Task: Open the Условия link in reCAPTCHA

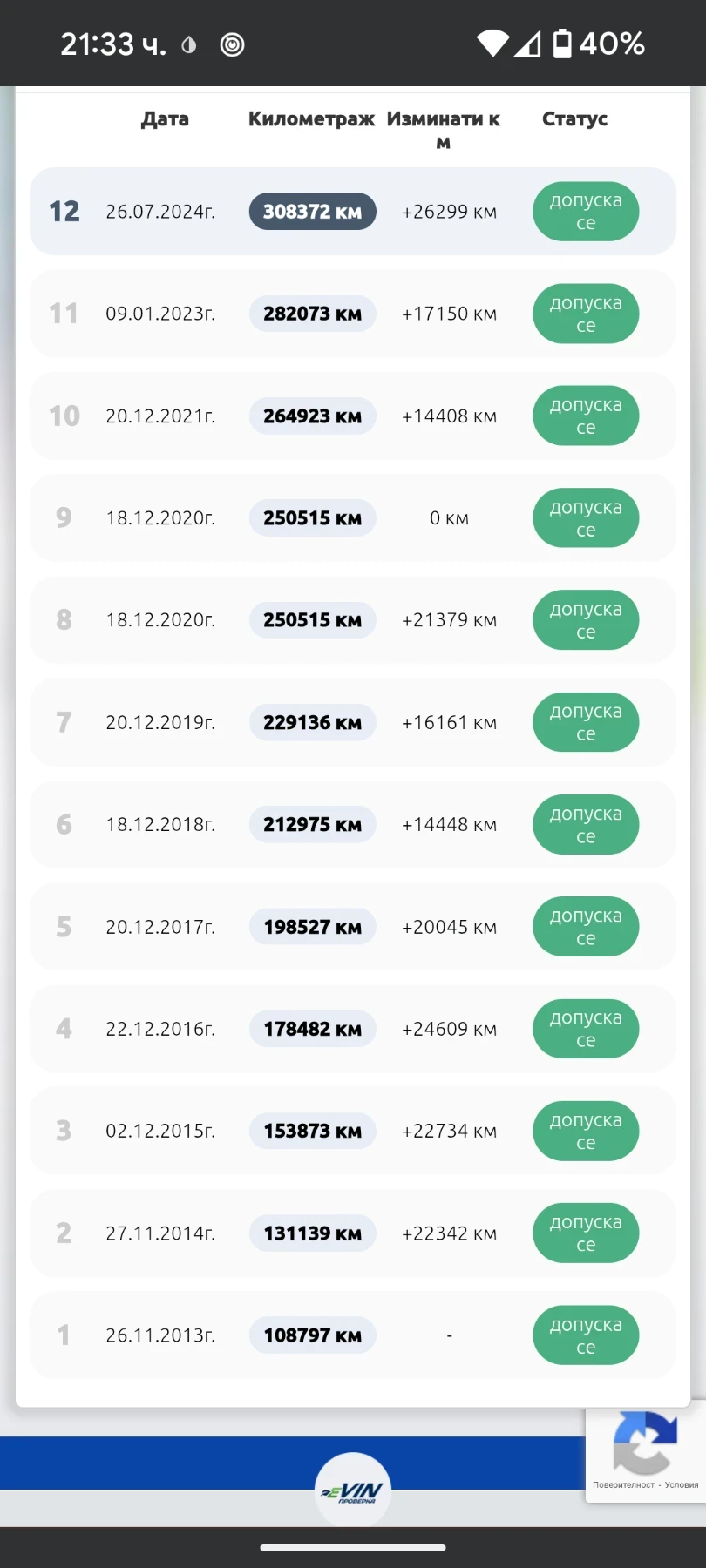Action: (681, 1485)
